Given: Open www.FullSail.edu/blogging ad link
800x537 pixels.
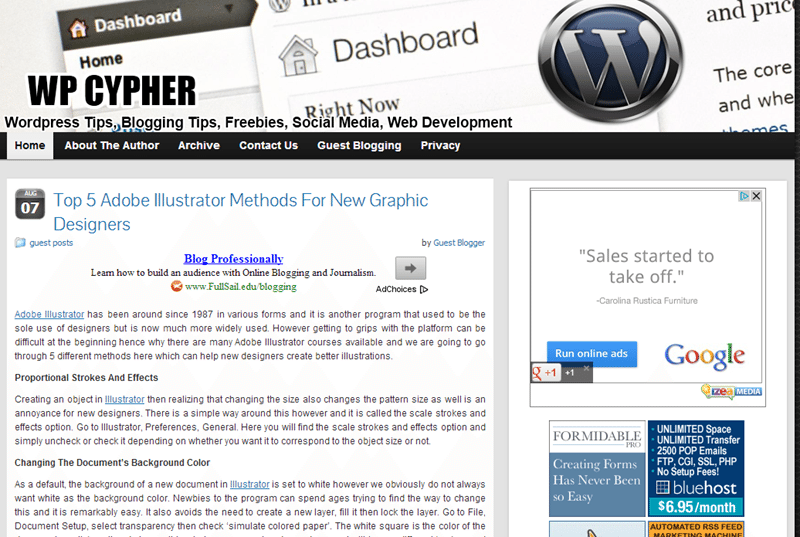Looking at the screenshot, I should point(240,287).
